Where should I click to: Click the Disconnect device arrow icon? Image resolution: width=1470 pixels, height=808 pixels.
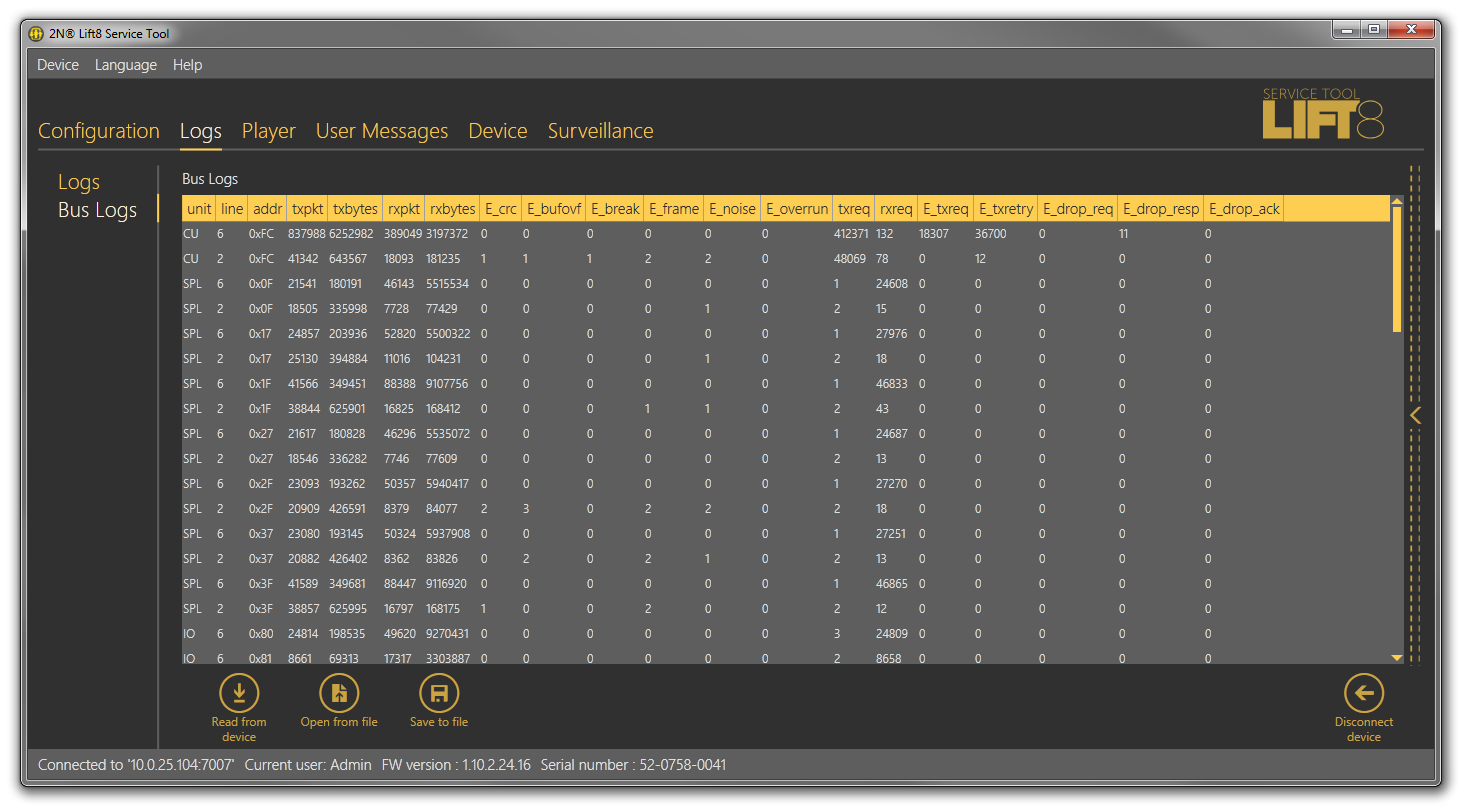tap(1363, 693)
